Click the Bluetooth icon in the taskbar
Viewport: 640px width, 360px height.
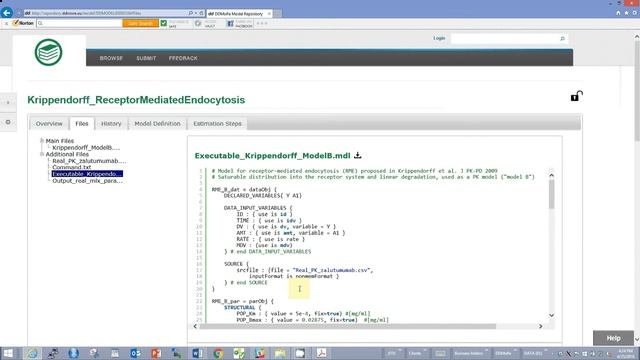[73, 353]
